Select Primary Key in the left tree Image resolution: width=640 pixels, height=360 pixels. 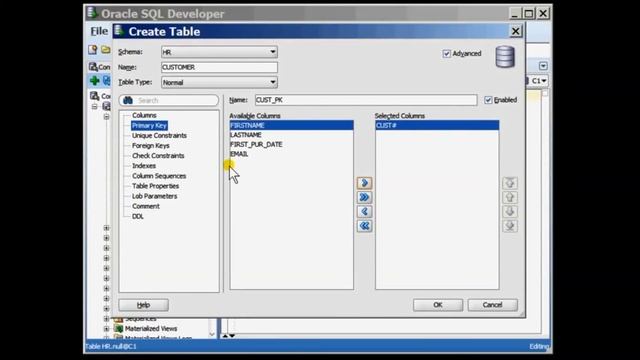(149, 126)
